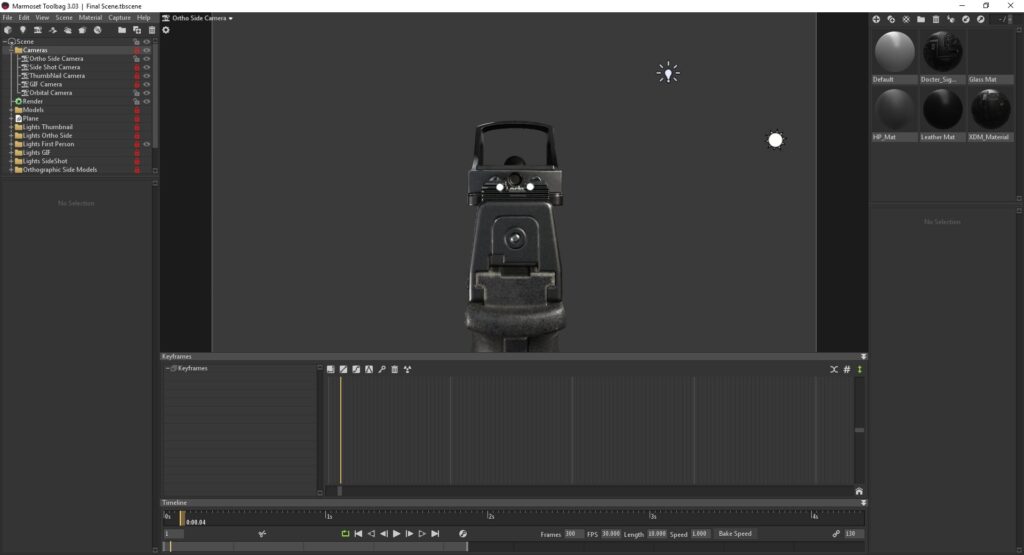
Task: Click the round icon right of playback controls
Action: click(x=462, y=533)
